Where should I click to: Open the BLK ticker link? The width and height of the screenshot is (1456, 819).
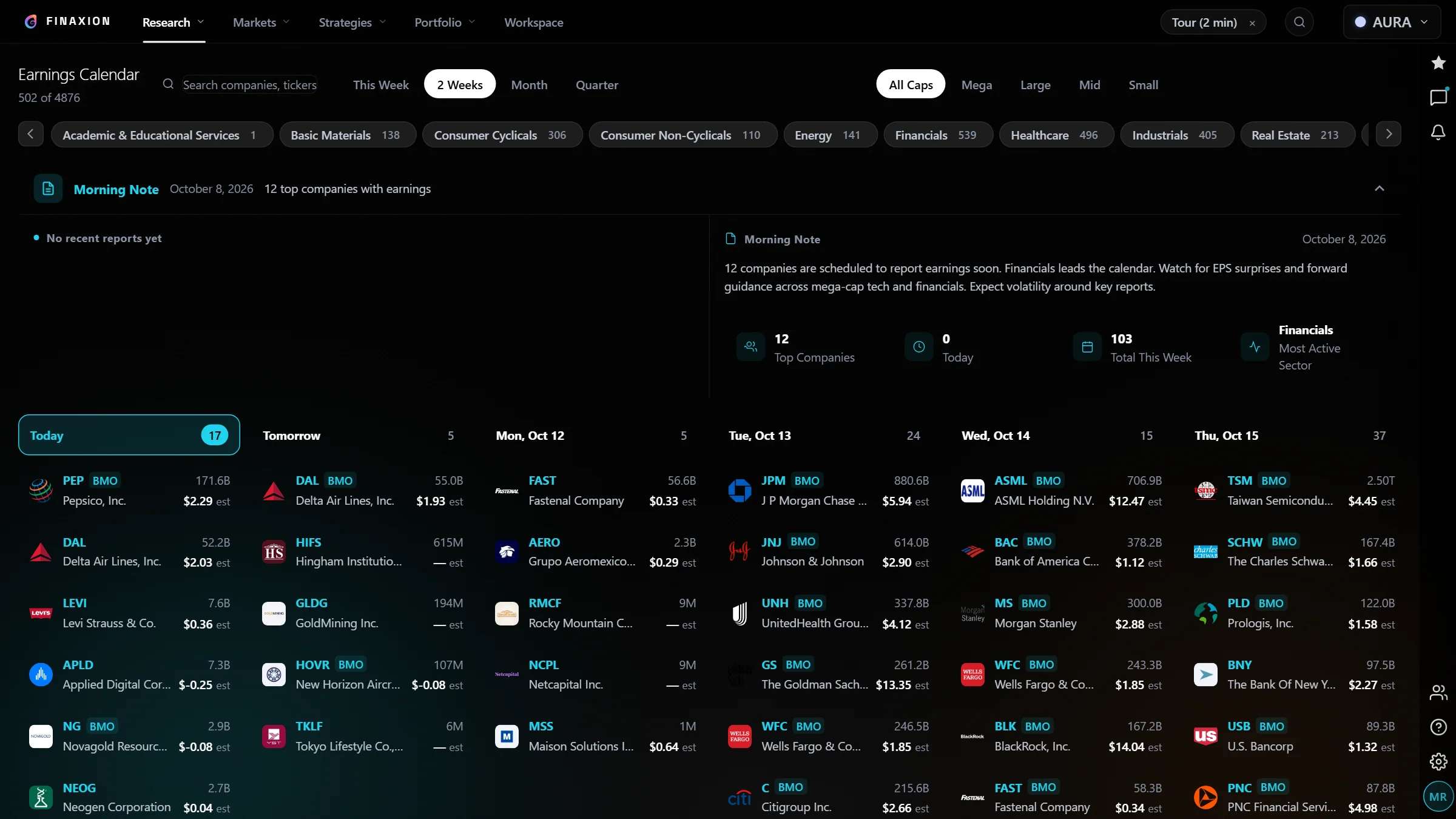[x=1005, y=726]
